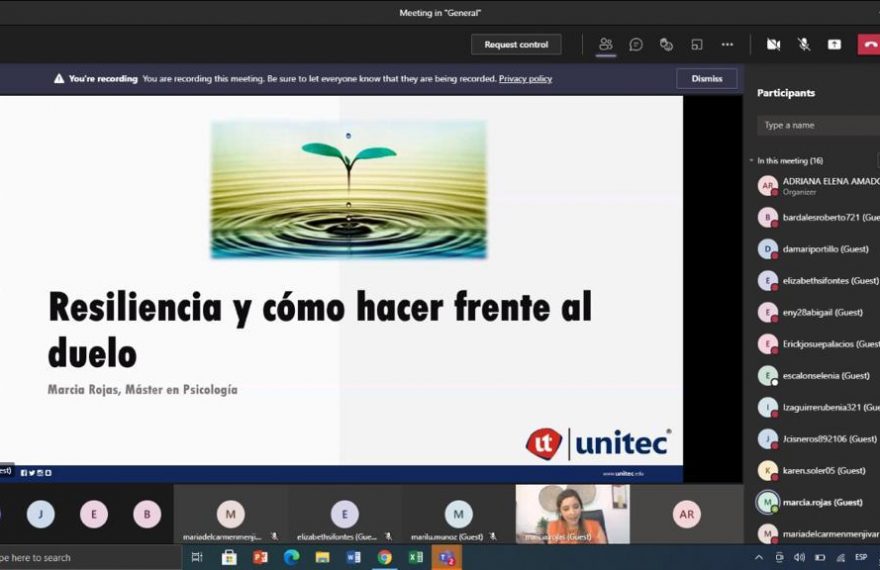This screenshot has width=880, height=570.
Task: Open the Privacy policy link
Action: point(525,79)
